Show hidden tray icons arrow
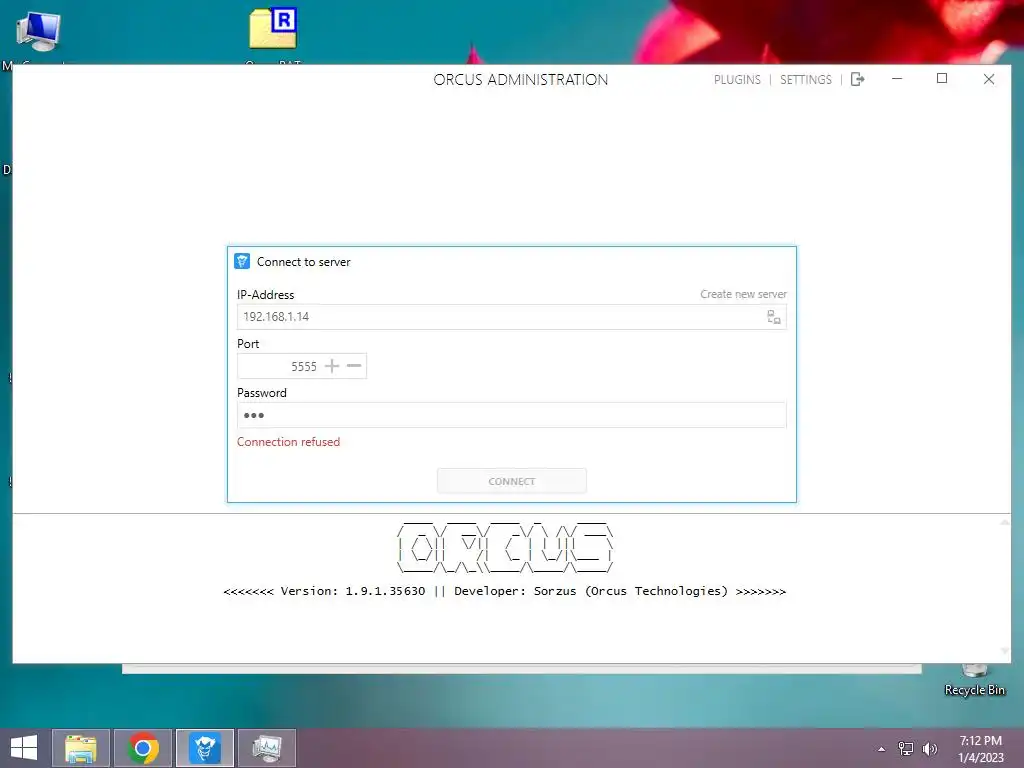This screenshot has height=768, width=1024. pos(882,749)
